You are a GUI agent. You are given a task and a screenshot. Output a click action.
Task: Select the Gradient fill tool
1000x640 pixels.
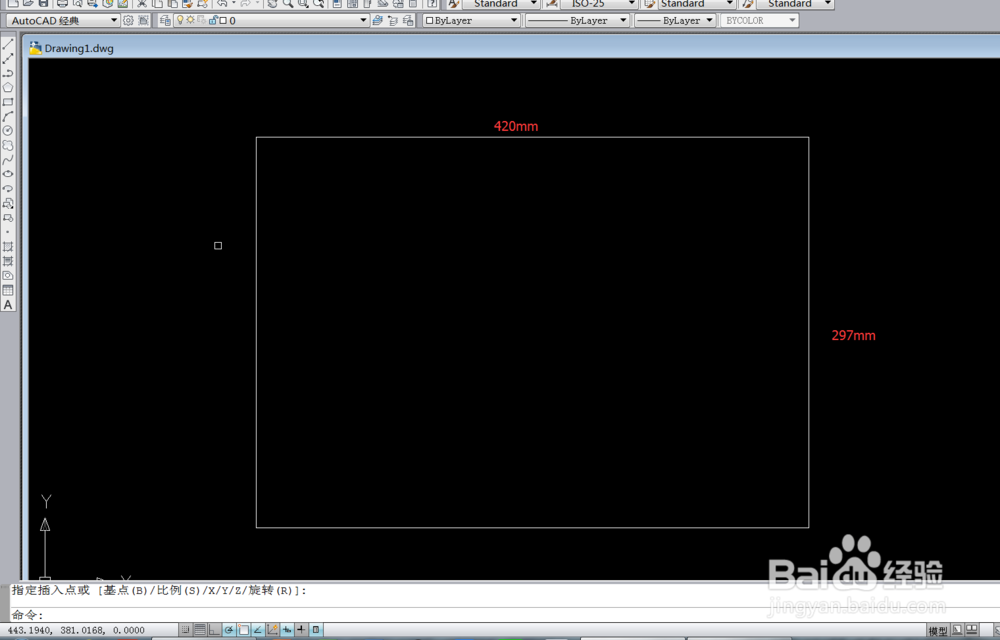(8, 261)
